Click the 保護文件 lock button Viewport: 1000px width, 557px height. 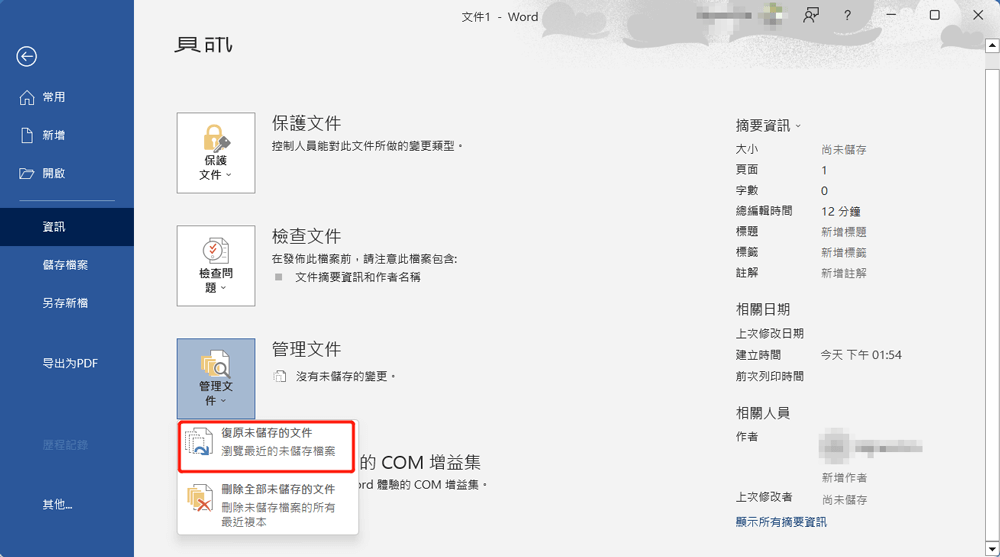(x=216, y=153)
